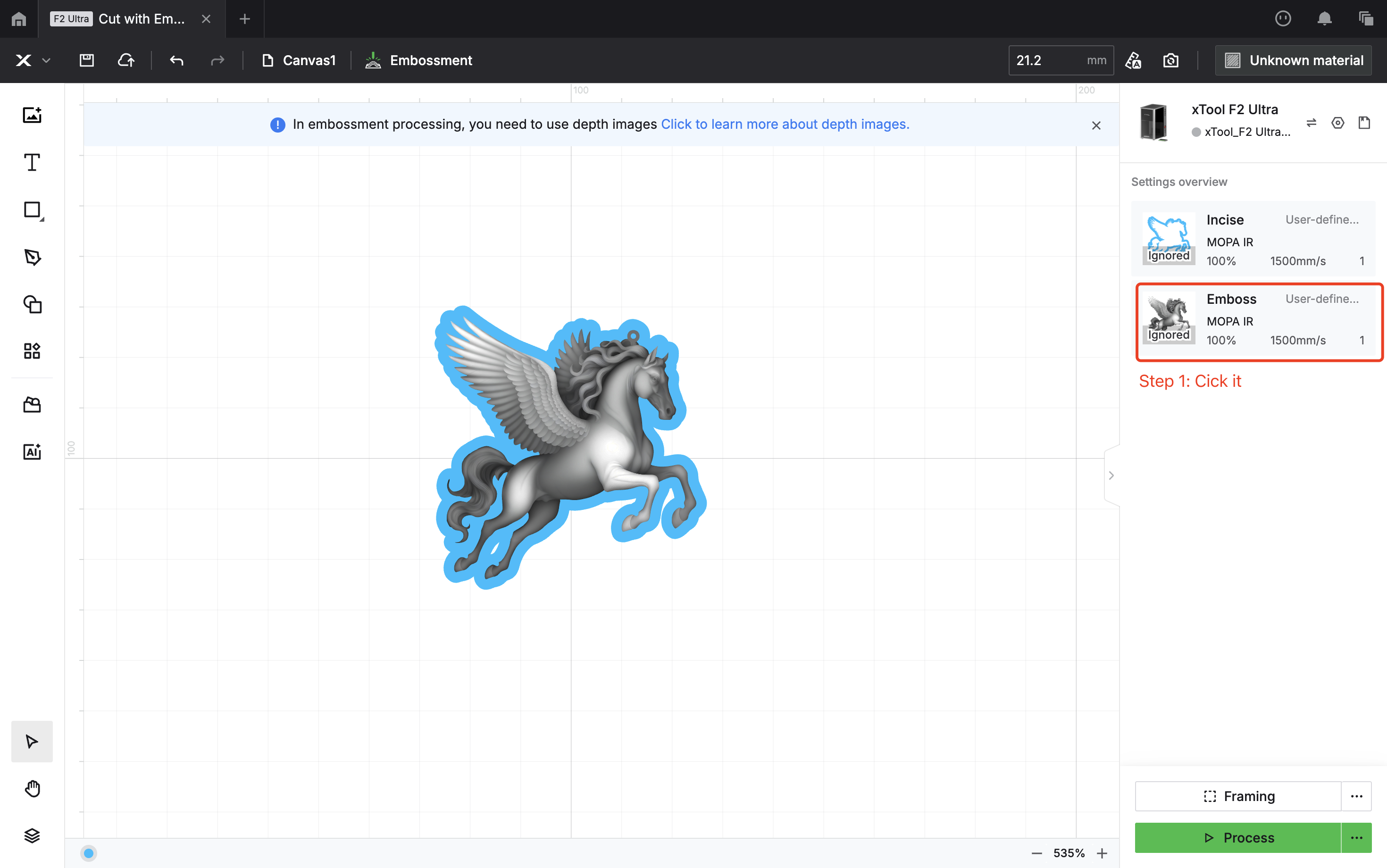The width and height of the screenshot is (1387, 868).
Task: Edit the 21.2 mm distance field
Action: click(x=1061, y=60)
